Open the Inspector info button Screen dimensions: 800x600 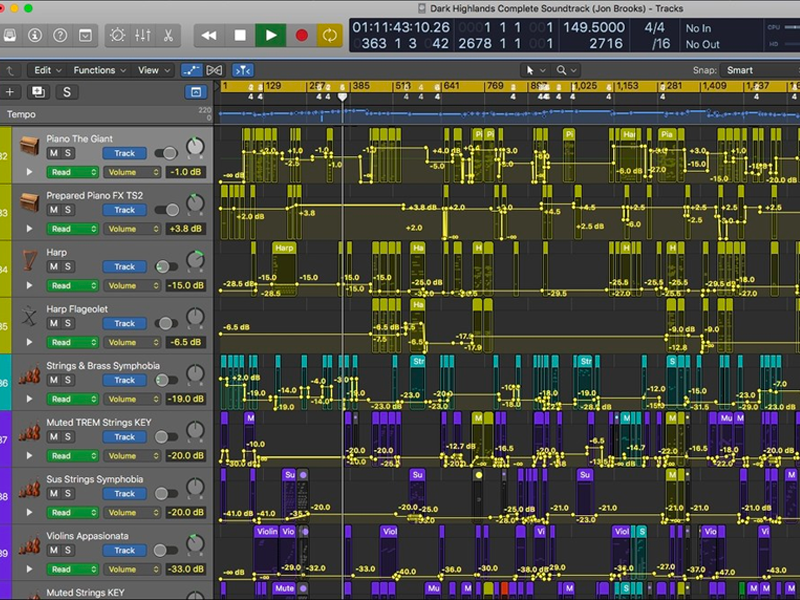click(35, 35)
